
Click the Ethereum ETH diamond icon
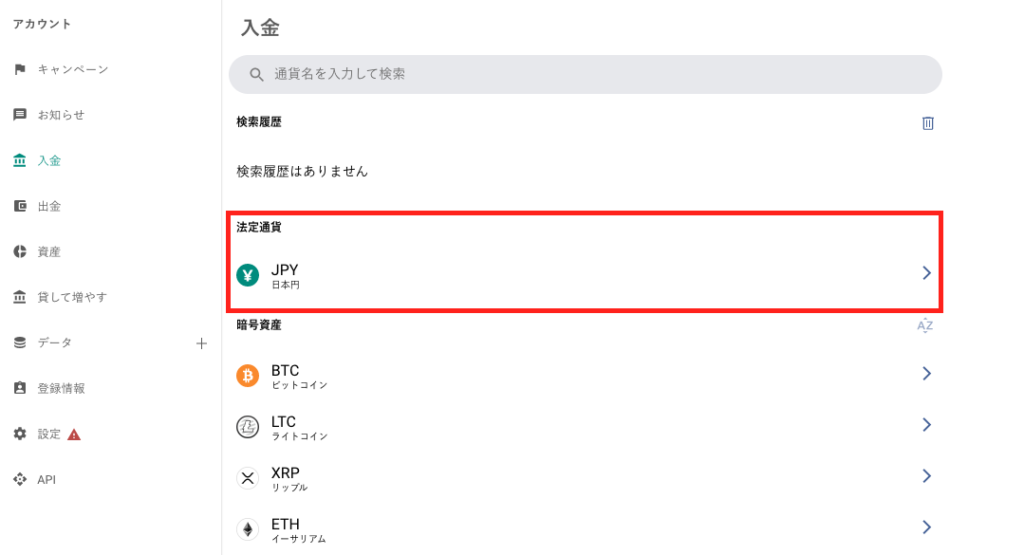coord(248,529)
